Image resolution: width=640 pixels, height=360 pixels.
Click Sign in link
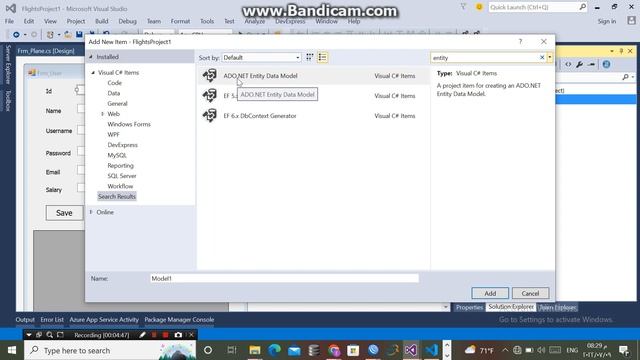pos(607,21)
